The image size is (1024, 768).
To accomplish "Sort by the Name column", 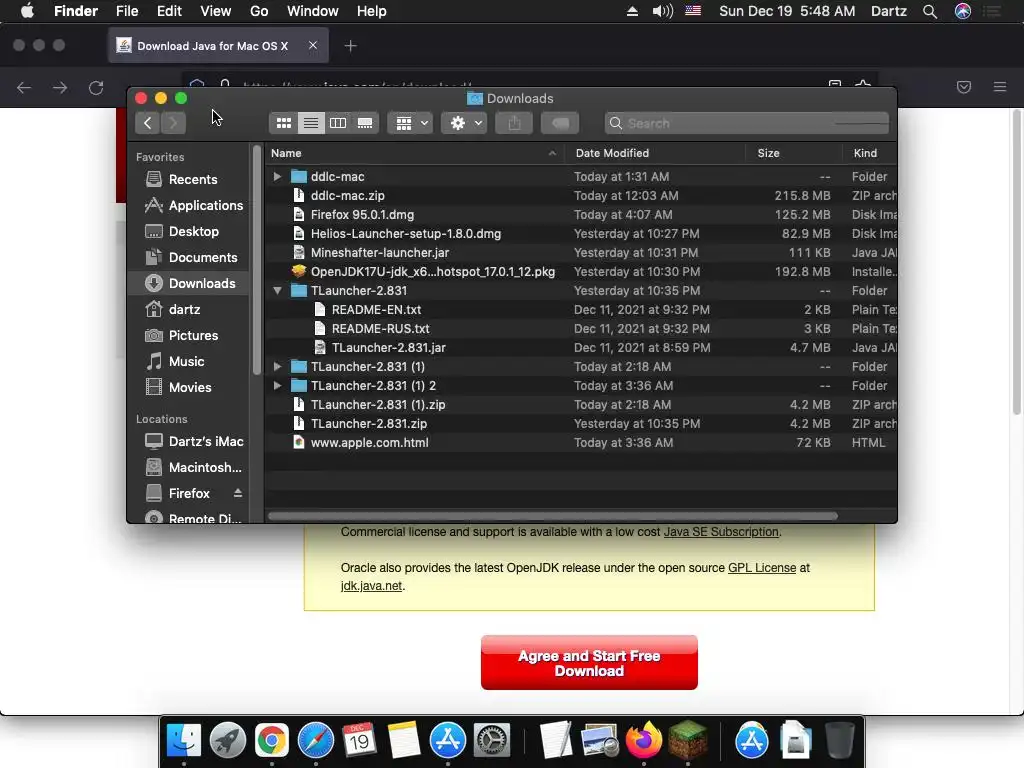I will pyautogui.click(x=415, y=153).
